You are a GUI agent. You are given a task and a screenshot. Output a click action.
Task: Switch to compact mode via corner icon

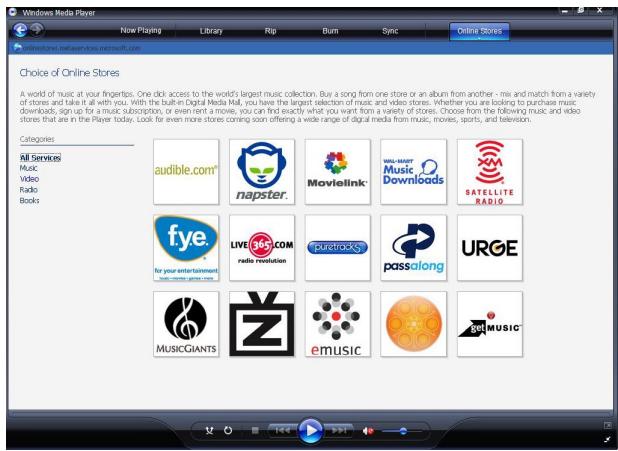pyautogui.click(x=607, y=439)
